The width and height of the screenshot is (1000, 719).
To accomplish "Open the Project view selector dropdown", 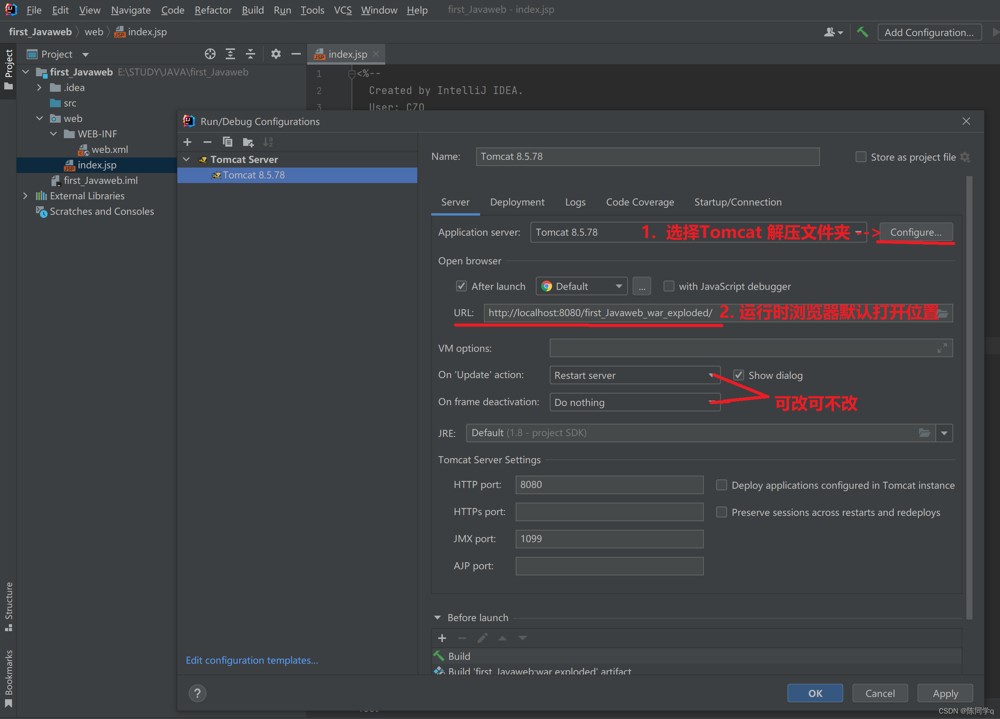I will (x=85, y=54).
